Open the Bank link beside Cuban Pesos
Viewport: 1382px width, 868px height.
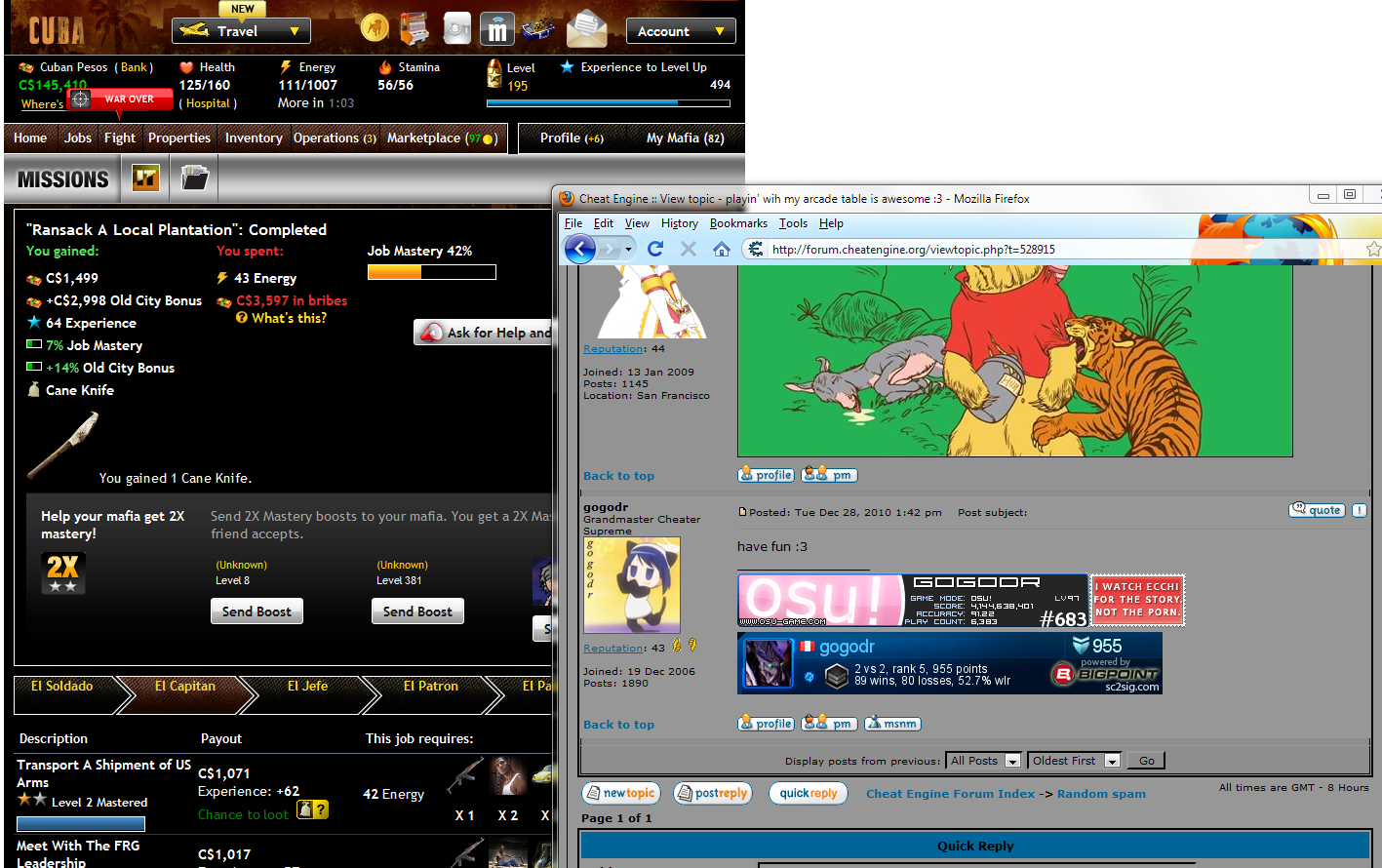tap(135, 67)
